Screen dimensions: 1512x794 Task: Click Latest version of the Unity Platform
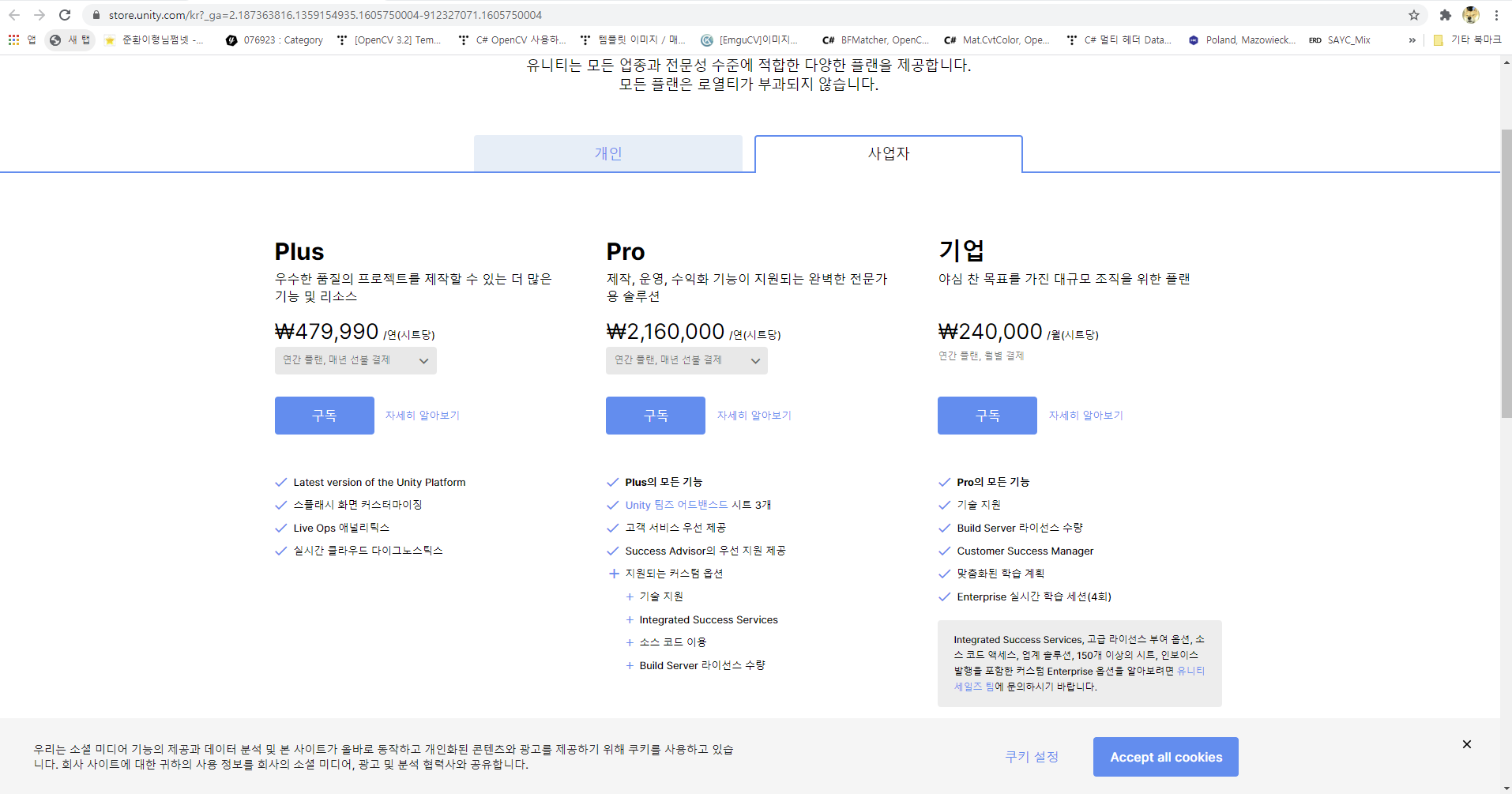point(379,482)
